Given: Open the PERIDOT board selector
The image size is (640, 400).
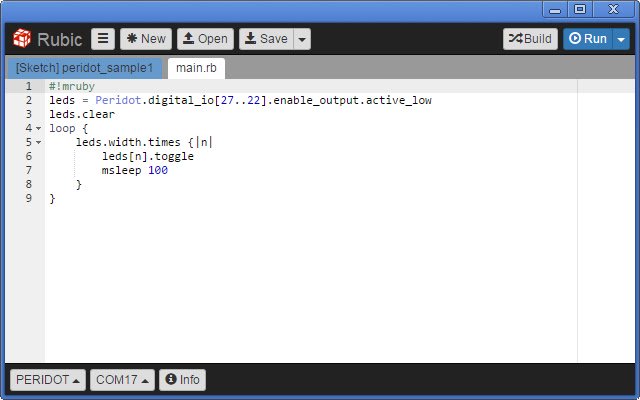Looking at the screenshot, I should (x=48, y=380).
